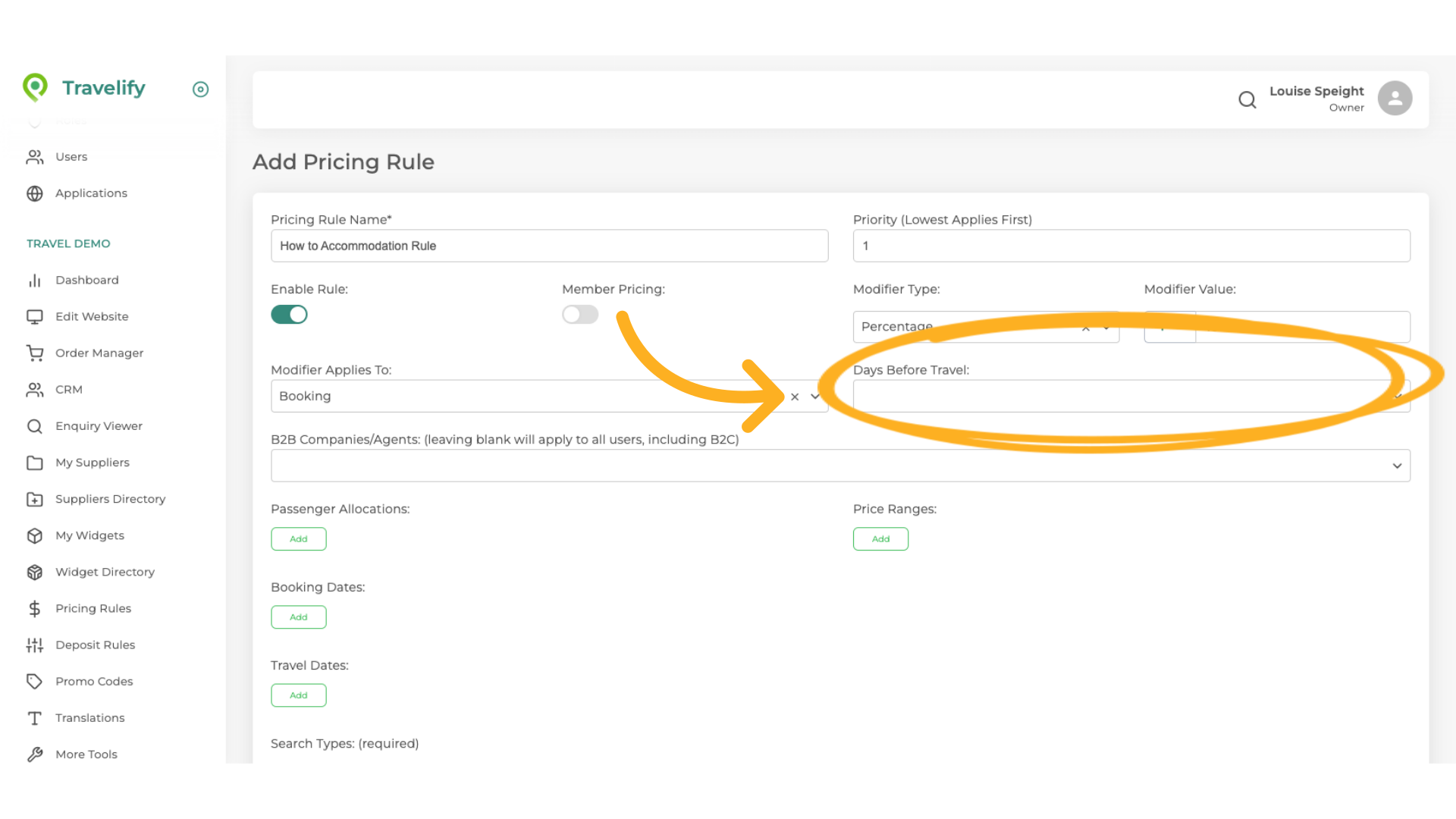Screen dimensions: 1456x819
Task: Click the Deposit Rules sliders icon
Action: (x=35, y=645)
